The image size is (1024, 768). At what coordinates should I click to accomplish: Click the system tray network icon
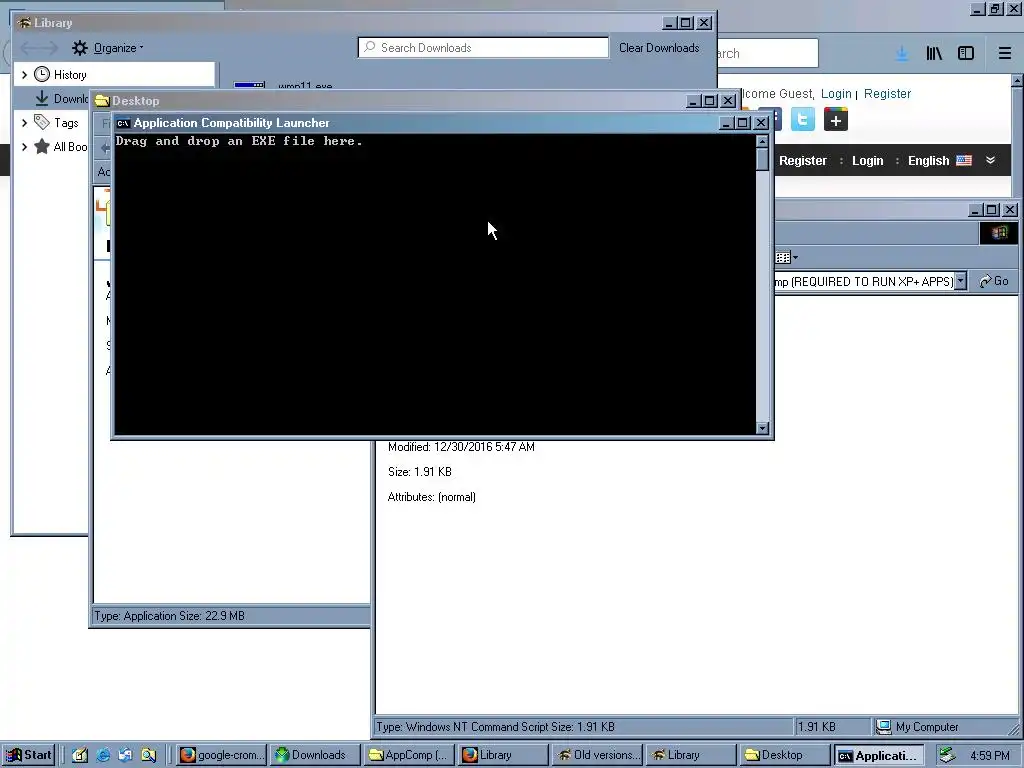coord(947,755)
